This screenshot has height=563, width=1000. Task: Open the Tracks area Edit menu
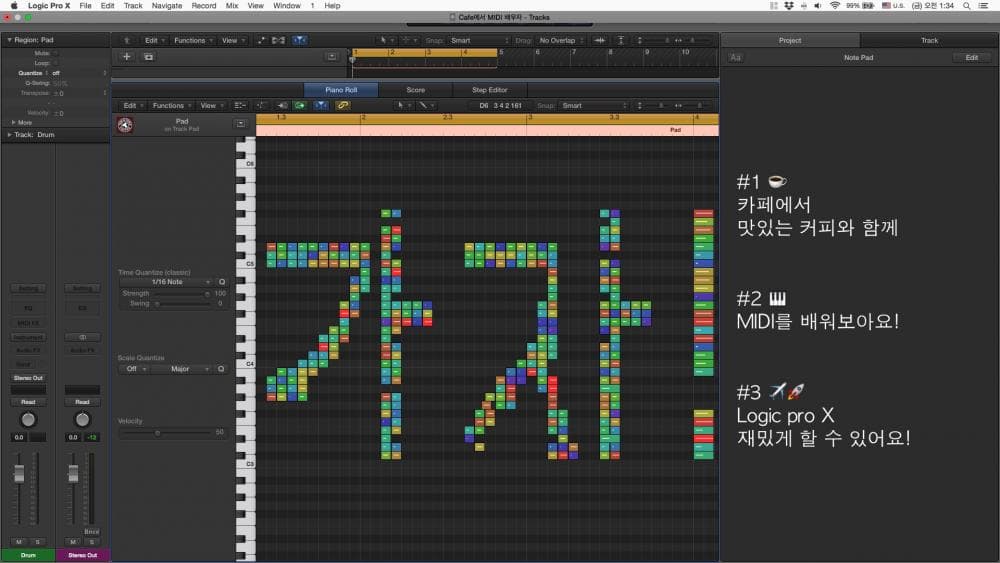pos(154,40)
